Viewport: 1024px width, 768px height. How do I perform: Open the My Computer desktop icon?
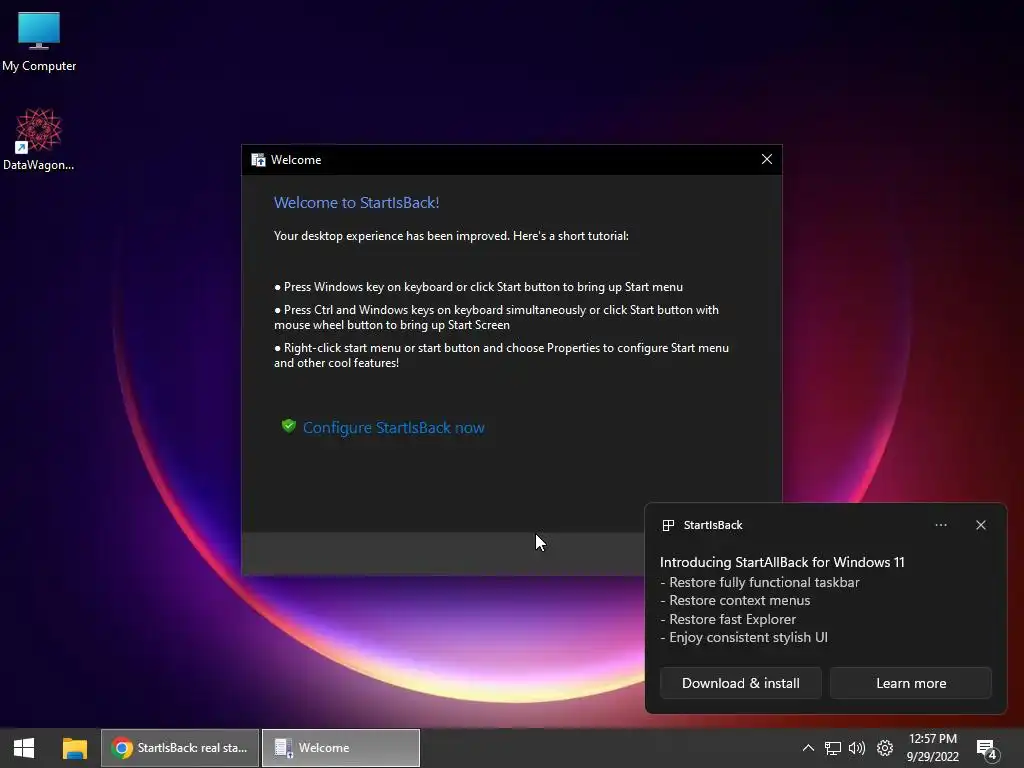click(x=39, y=40)
